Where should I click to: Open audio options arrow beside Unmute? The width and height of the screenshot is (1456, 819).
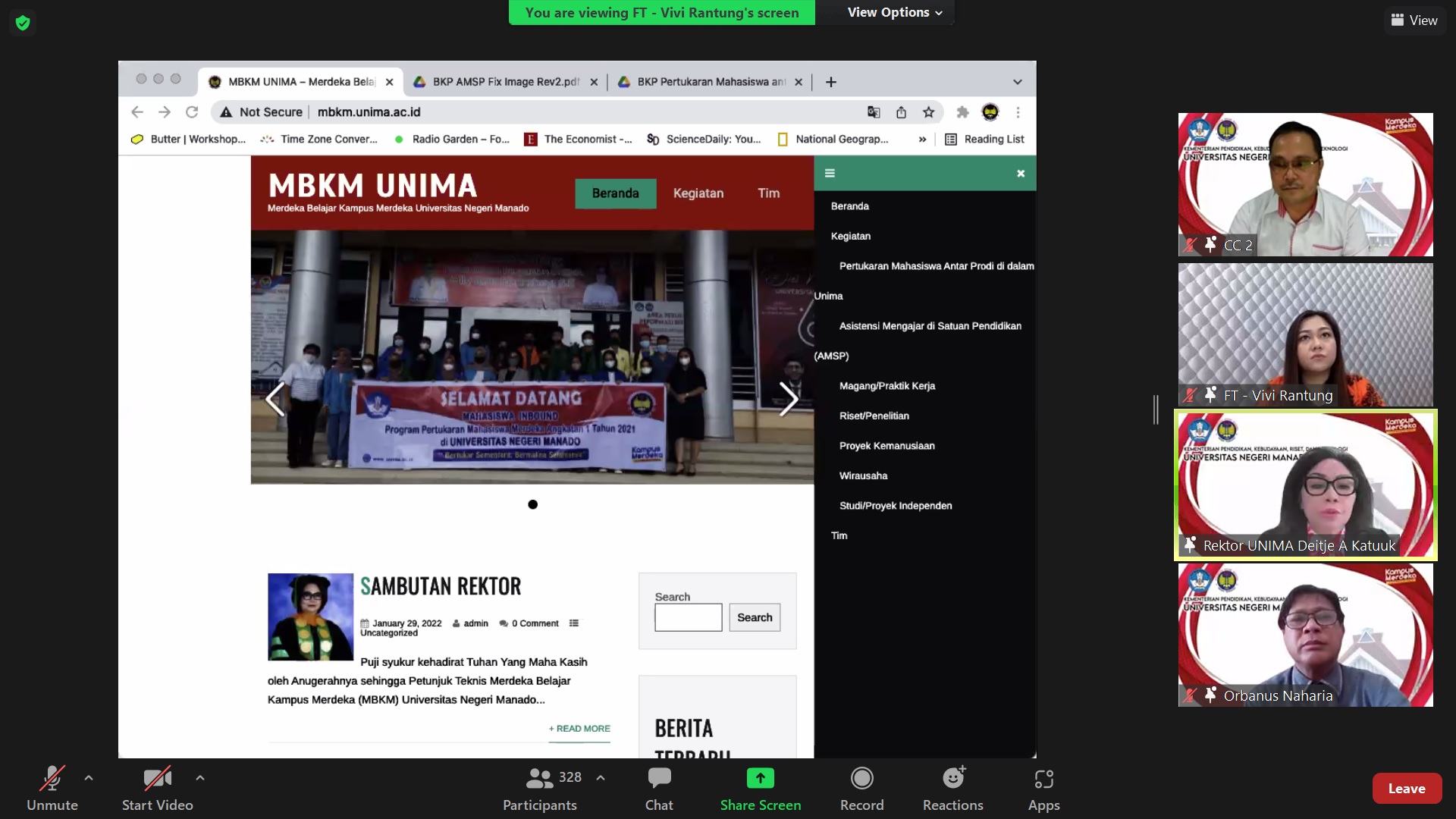coord(89,778)
